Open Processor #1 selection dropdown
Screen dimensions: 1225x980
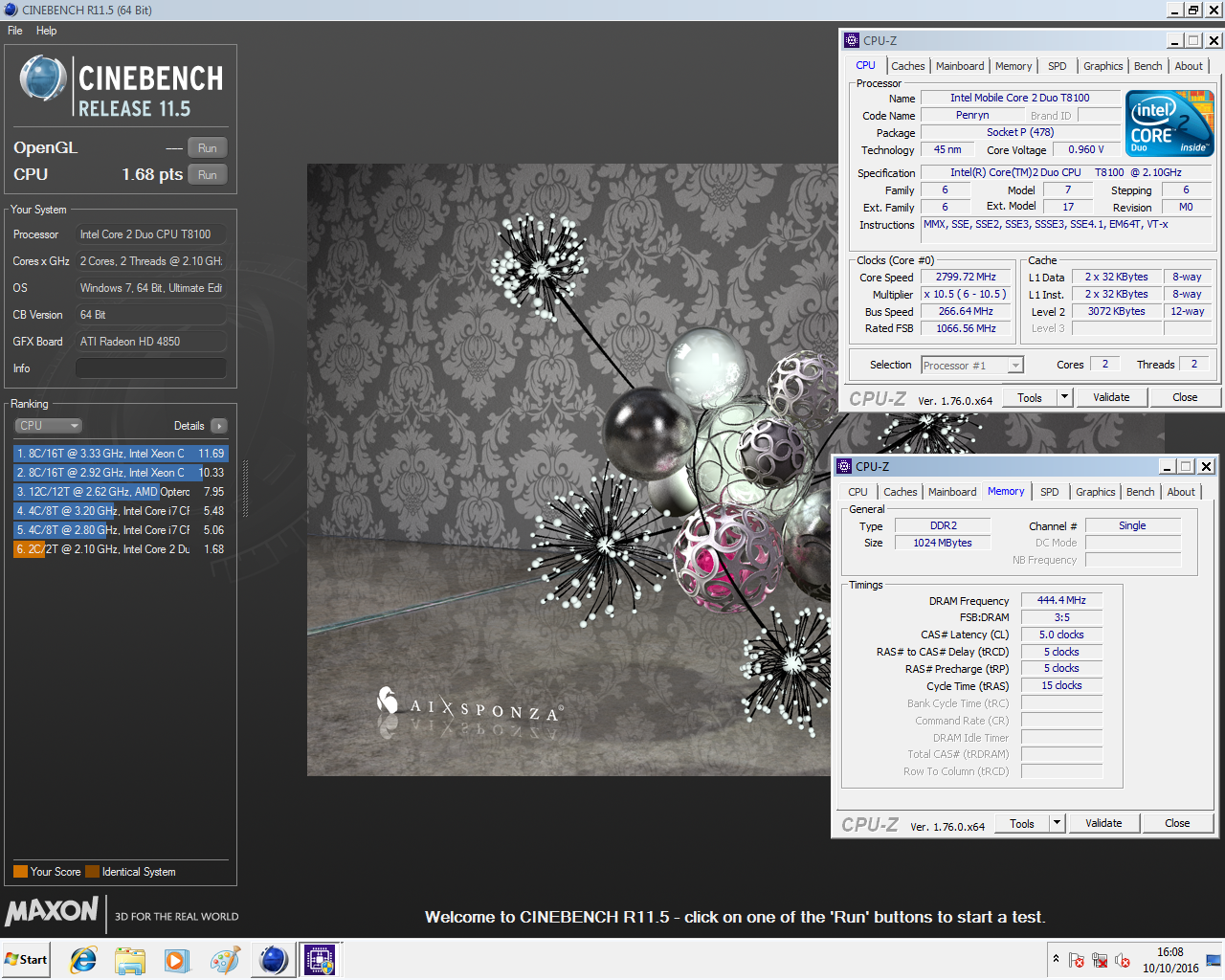(x=972, y=366)
